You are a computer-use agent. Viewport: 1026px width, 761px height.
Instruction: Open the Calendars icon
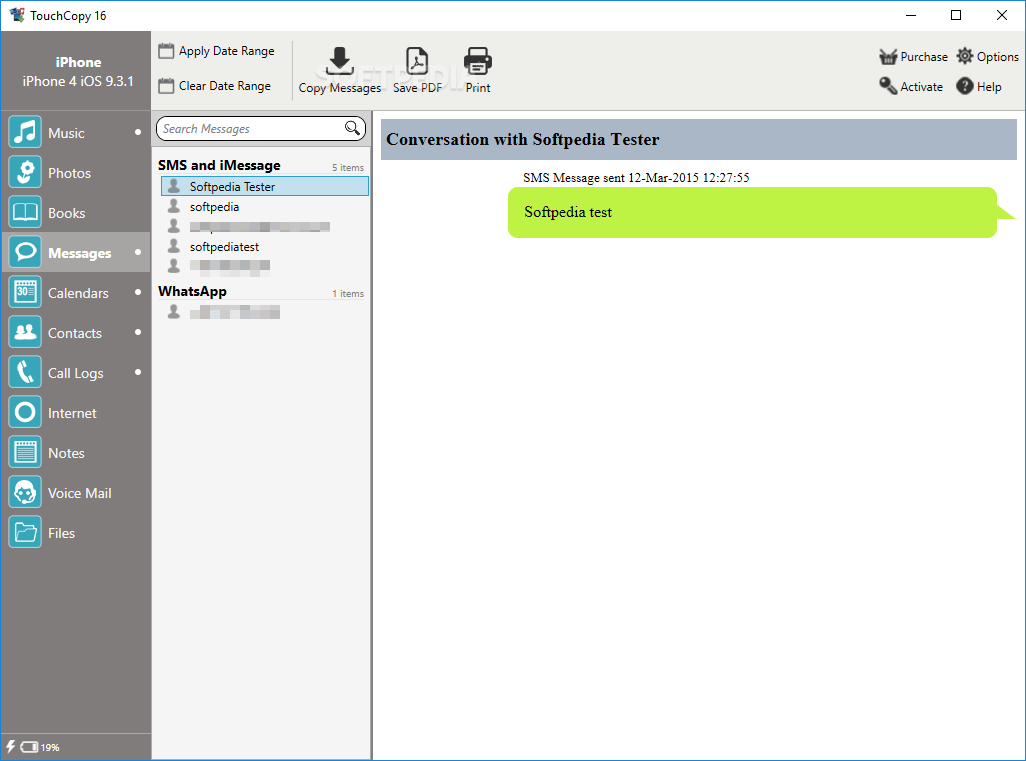point(26,292)
